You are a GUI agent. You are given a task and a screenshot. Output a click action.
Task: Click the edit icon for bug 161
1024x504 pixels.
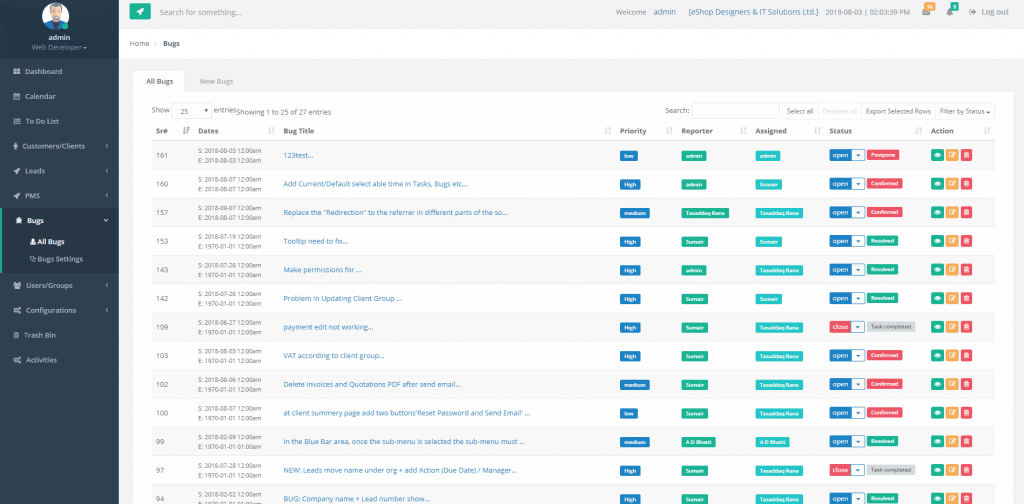point(952,156)
